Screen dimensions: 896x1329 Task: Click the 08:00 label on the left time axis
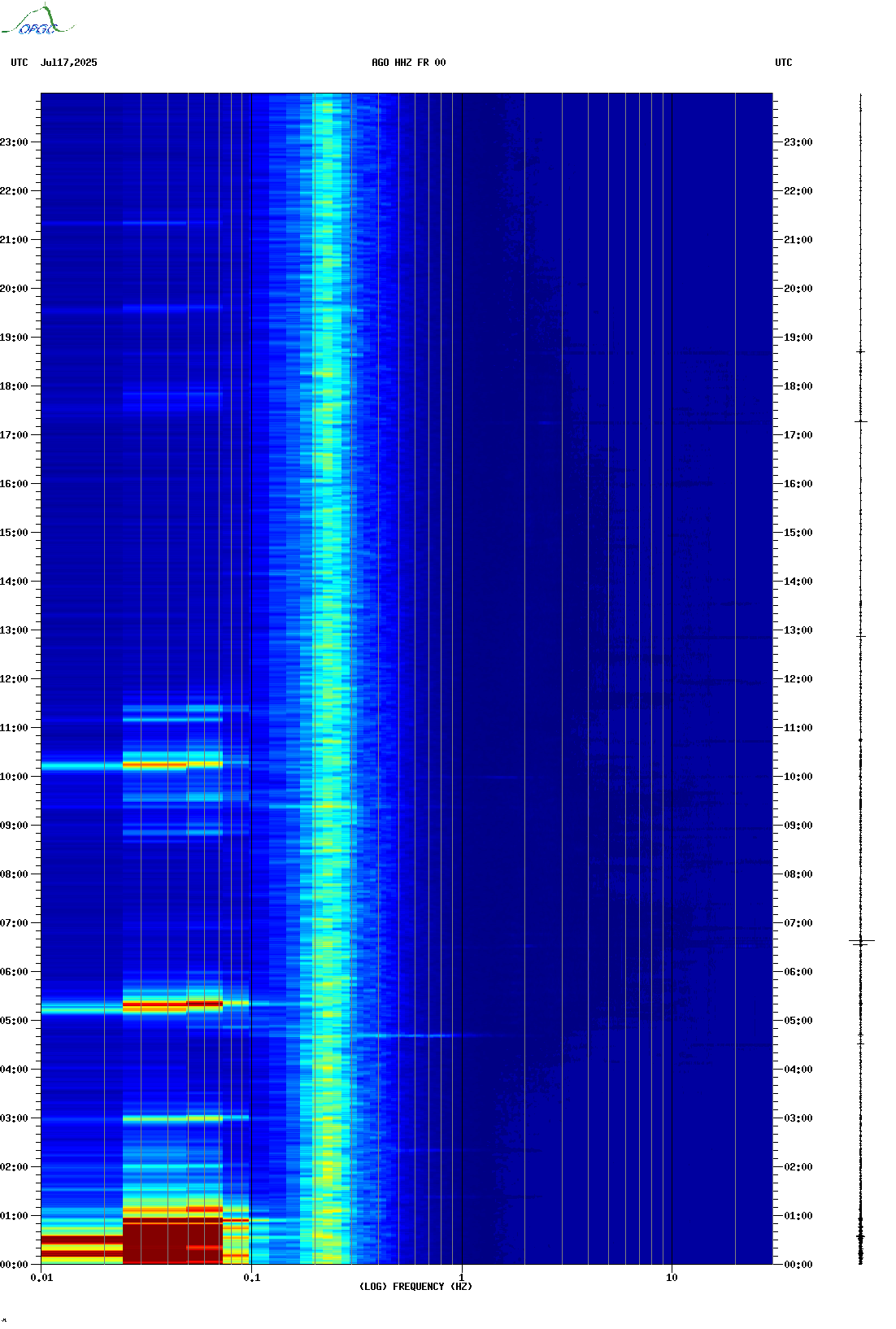pyautogui.click(x=14, y=874)
